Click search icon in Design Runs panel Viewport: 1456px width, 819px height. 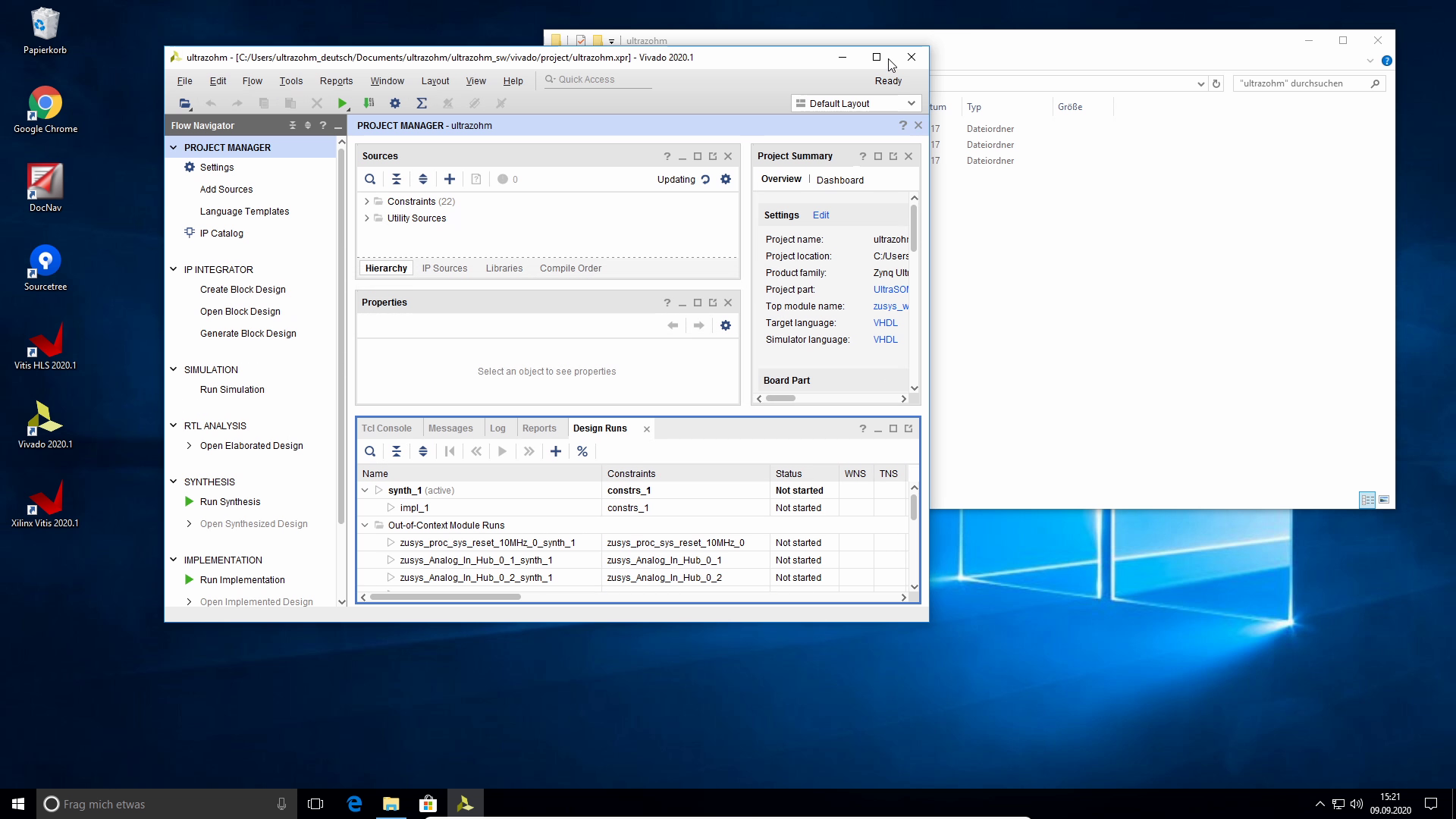(370, 452)
